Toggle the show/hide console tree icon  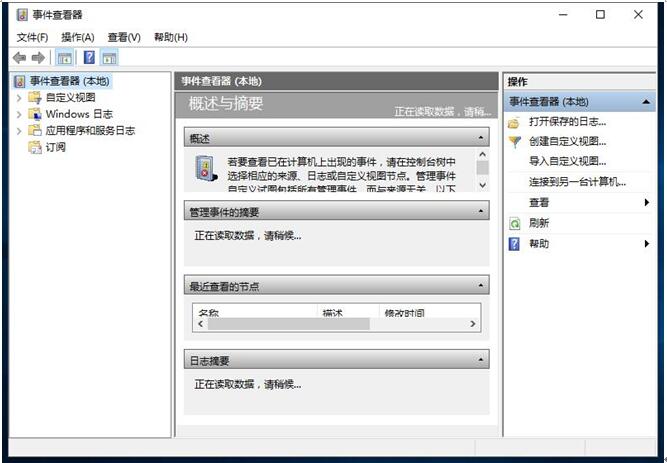click(x=65, y=58)
